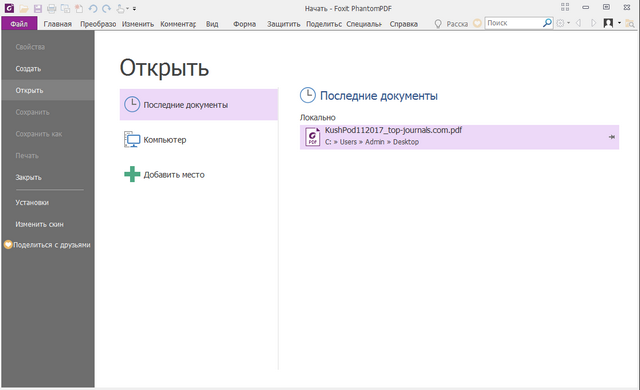The width and height of the screenshot is (640, 390).
Task: Expand the customize quick access toolbar arrow
Action: (x=134, y=9)
